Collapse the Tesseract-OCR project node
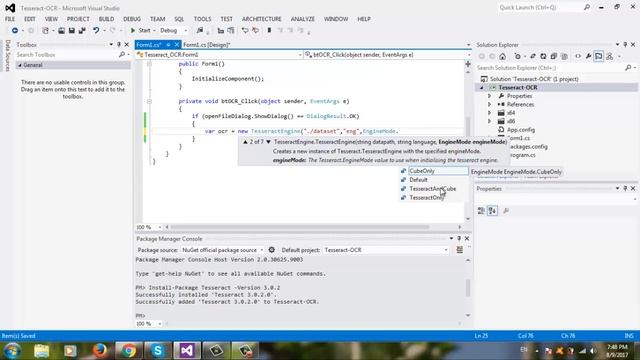The image size is (640, 360). point(482,87)
